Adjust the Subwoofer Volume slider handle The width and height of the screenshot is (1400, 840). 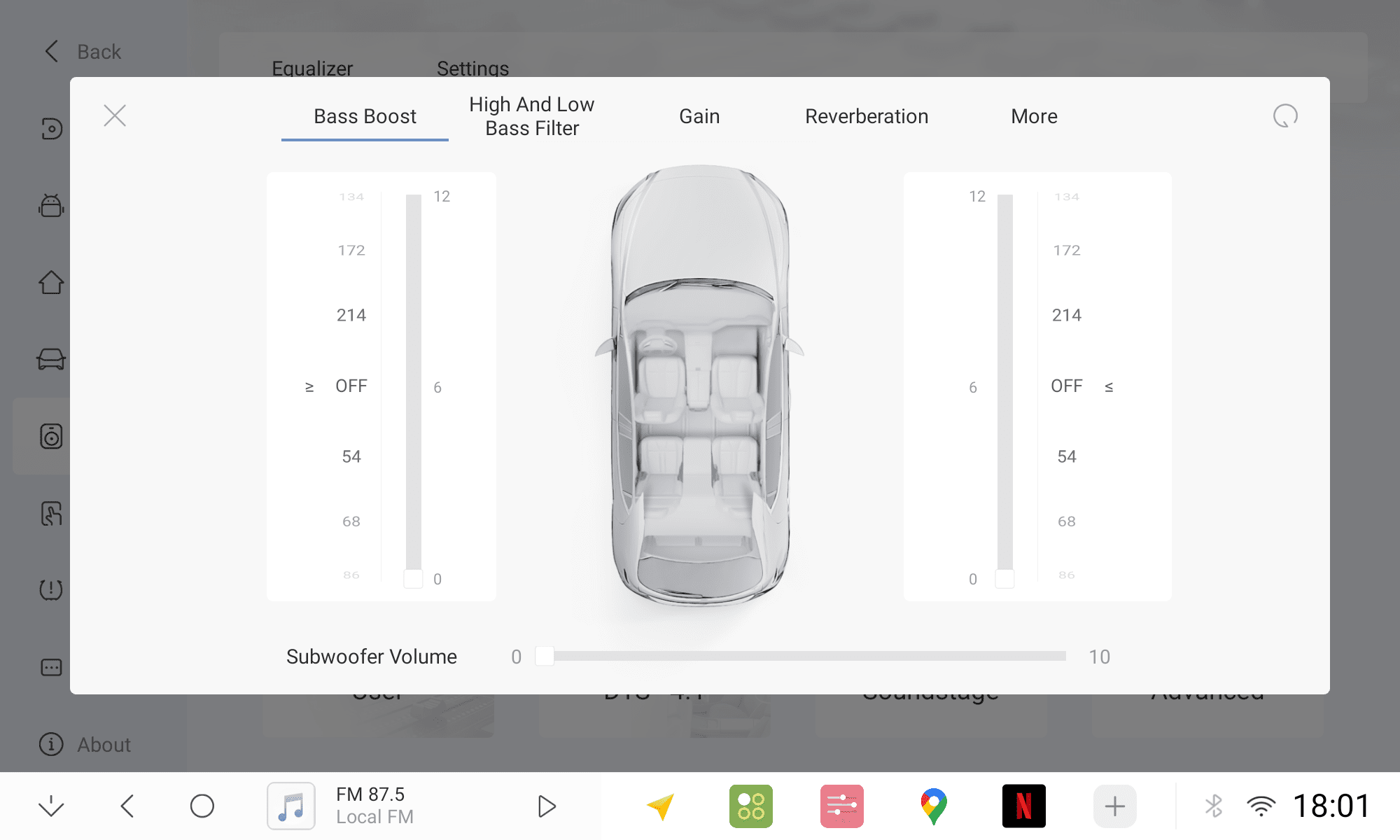pyautogui.click(x=545, y=656)
